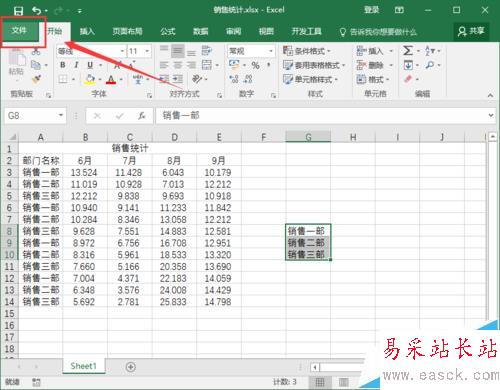Click the Copy icon
Screen dimensions: 500x390
[36, 65]
